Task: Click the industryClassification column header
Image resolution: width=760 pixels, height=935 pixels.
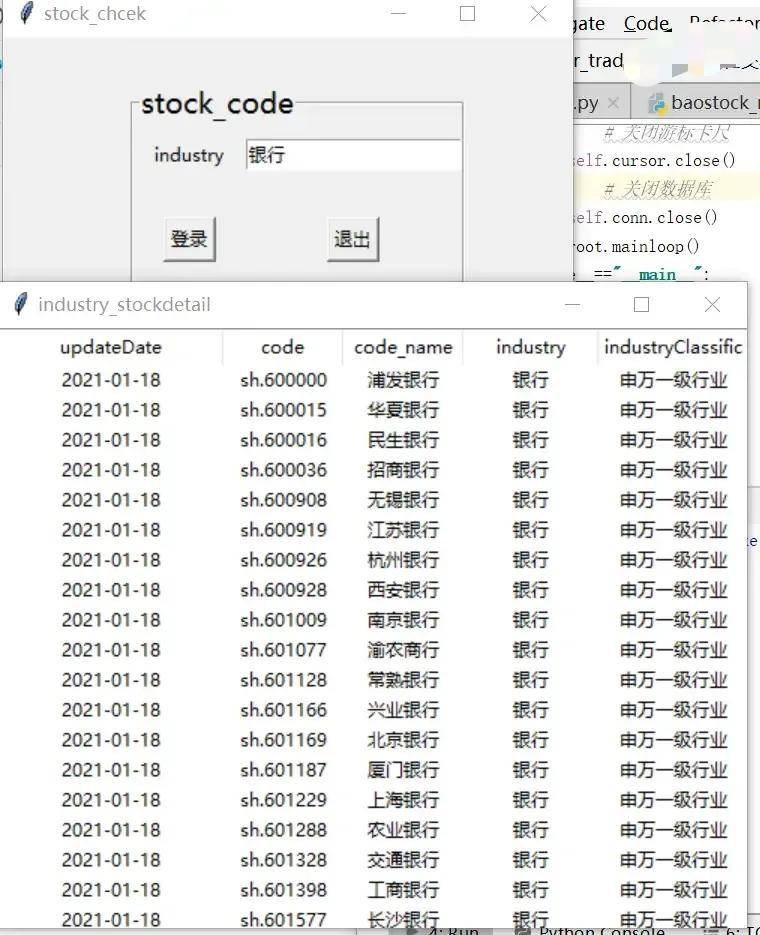Action: [x=672, y=347]
